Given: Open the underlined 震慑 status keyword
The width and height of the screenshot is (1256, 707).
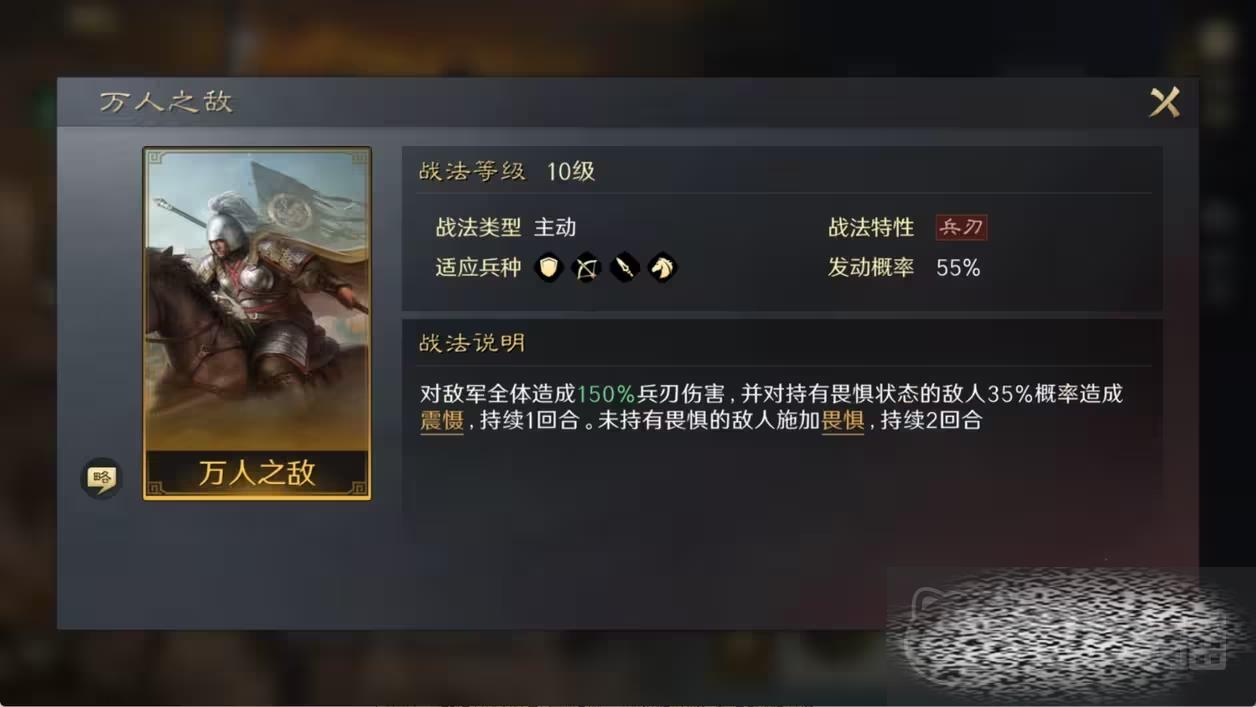Looking at the screenshot, I should coord(441,421).
